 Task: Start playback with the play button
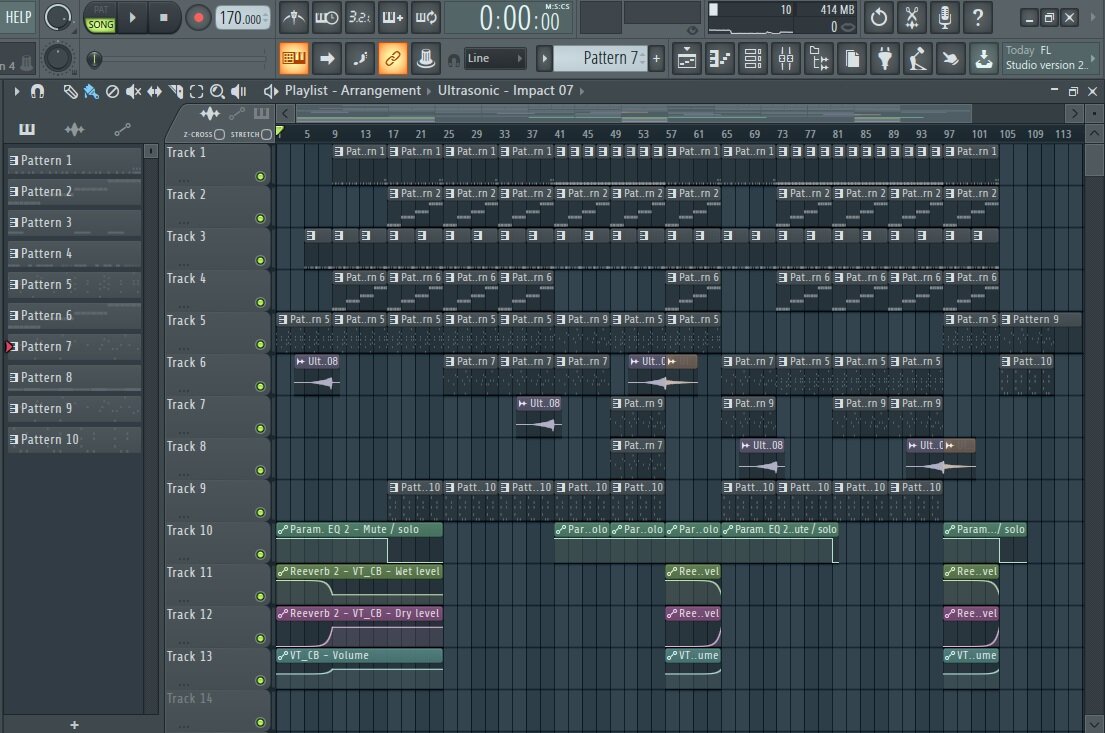(132, 18)
